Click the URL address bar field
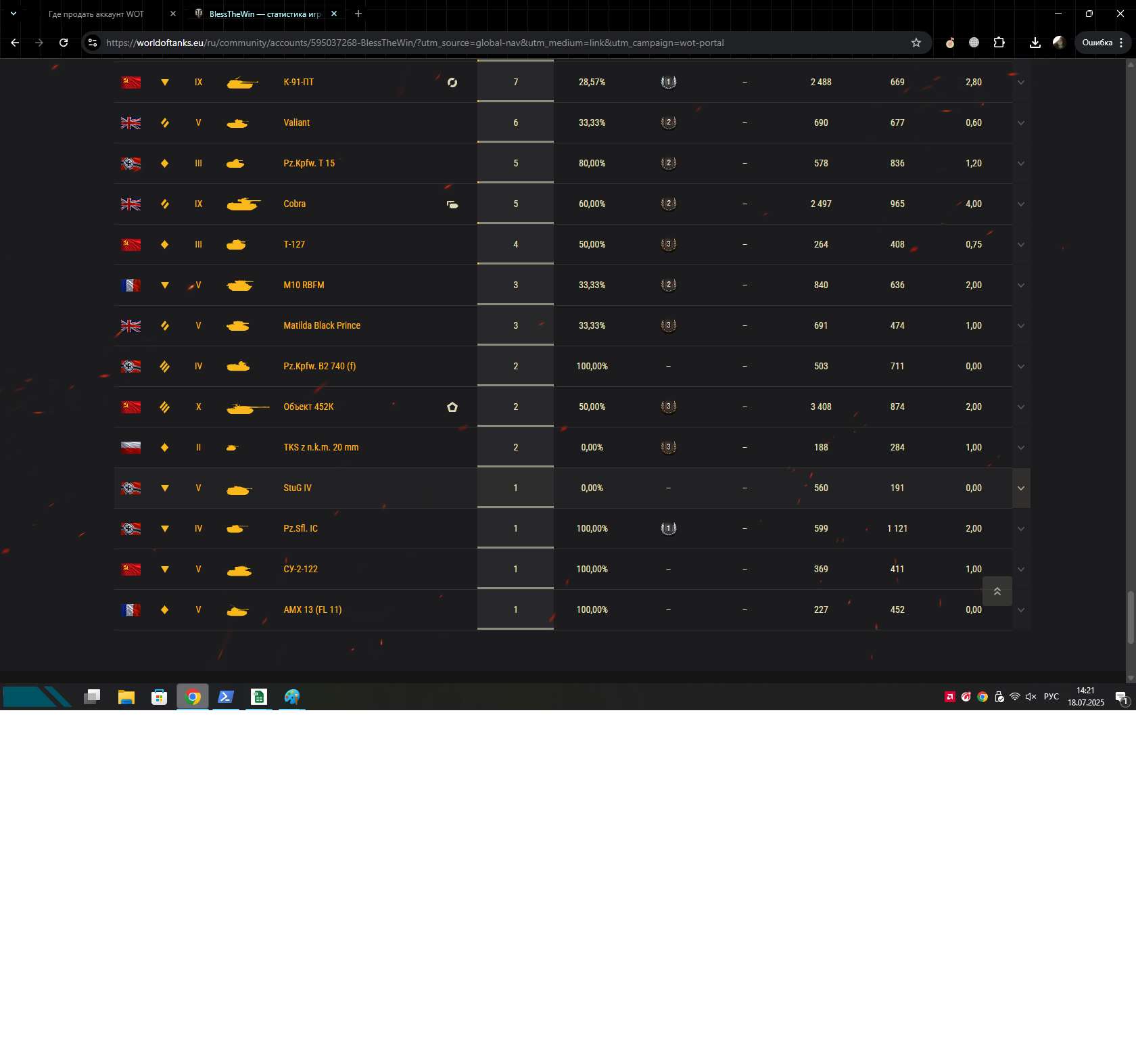 [x=473, y=43]
